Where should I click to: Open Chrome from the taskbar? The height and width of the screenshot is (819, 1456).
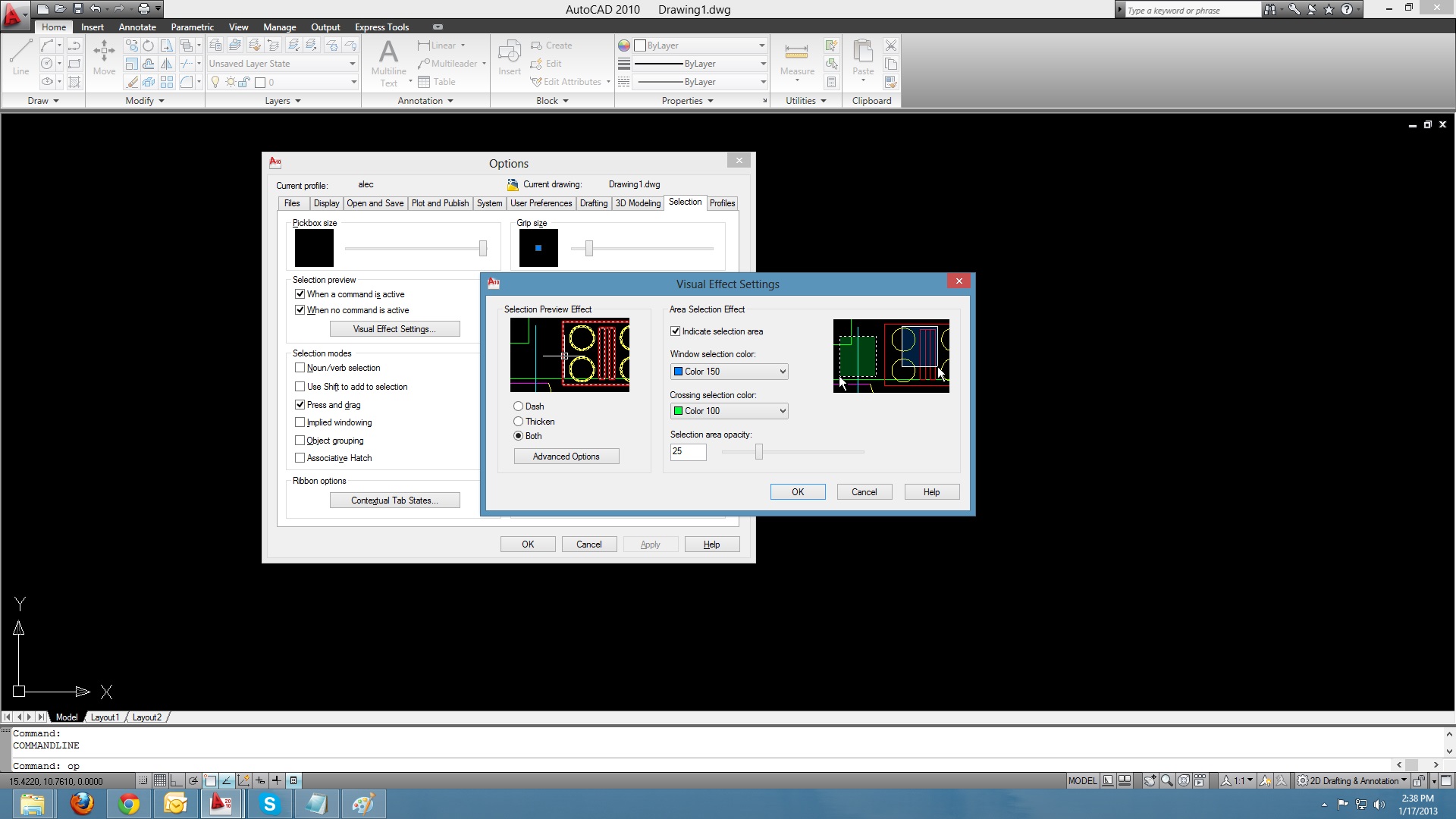(129, 804)
